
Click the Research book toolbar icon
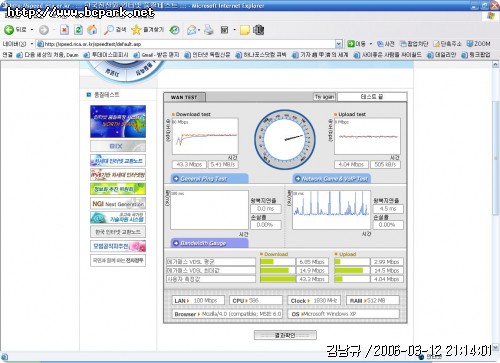tap(259, 30)
